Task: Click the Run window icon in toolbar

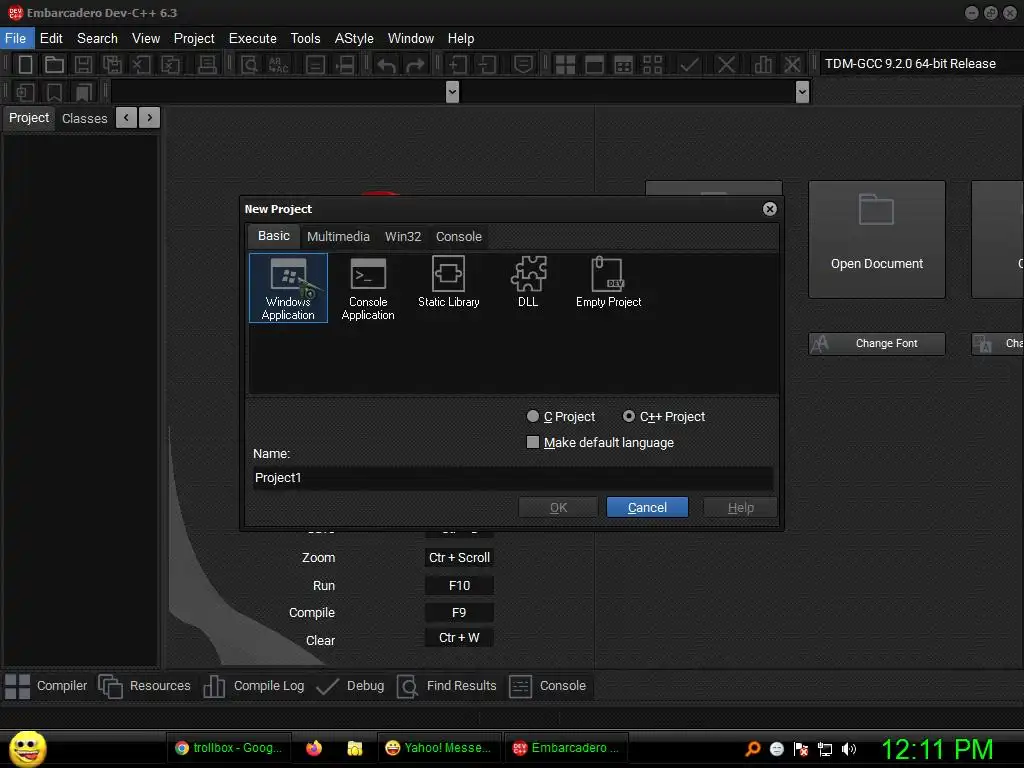Action: [594, 64]
